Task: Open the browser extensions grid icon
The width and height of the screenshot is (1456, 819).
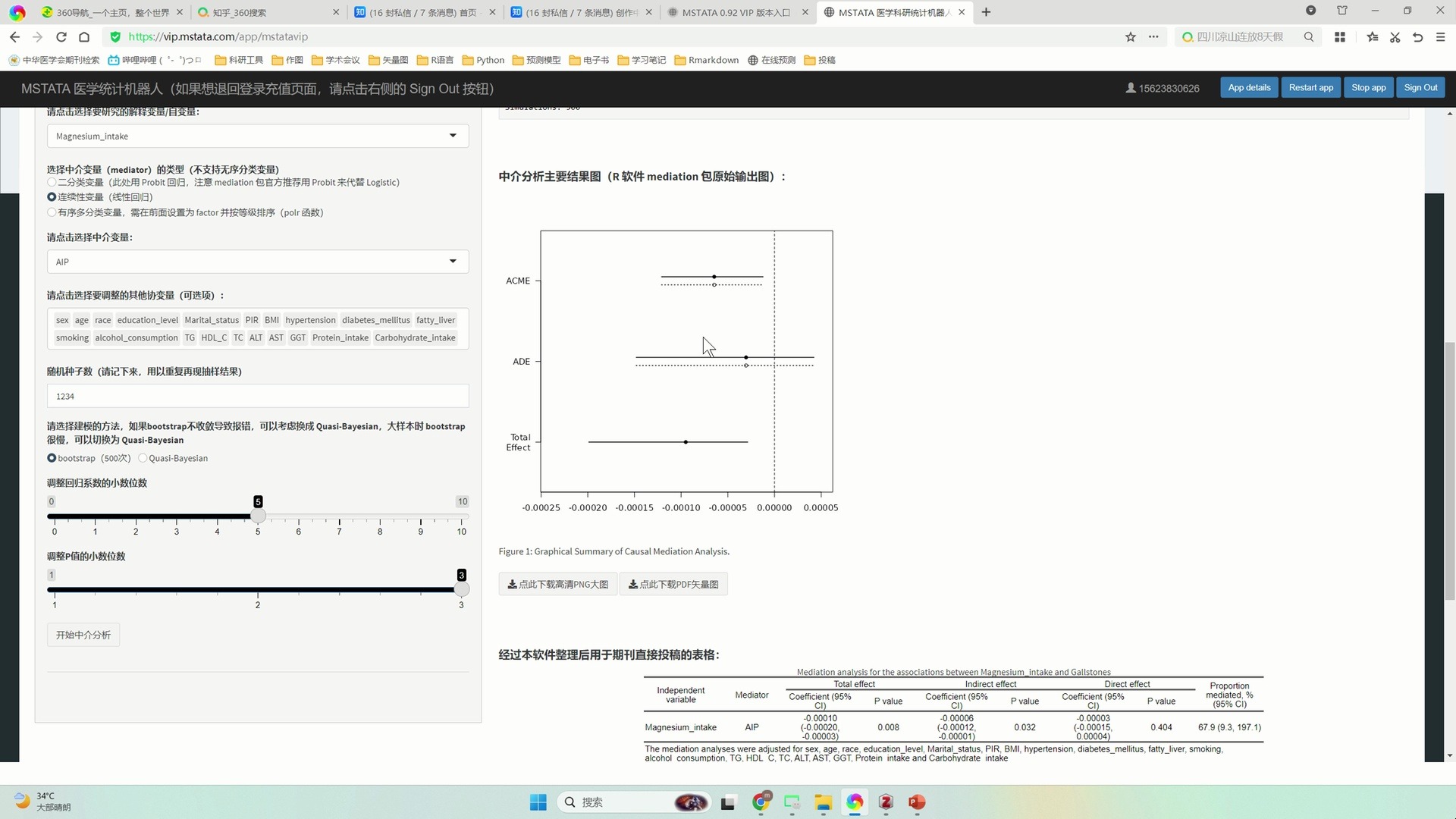Action: (1340, 36)
